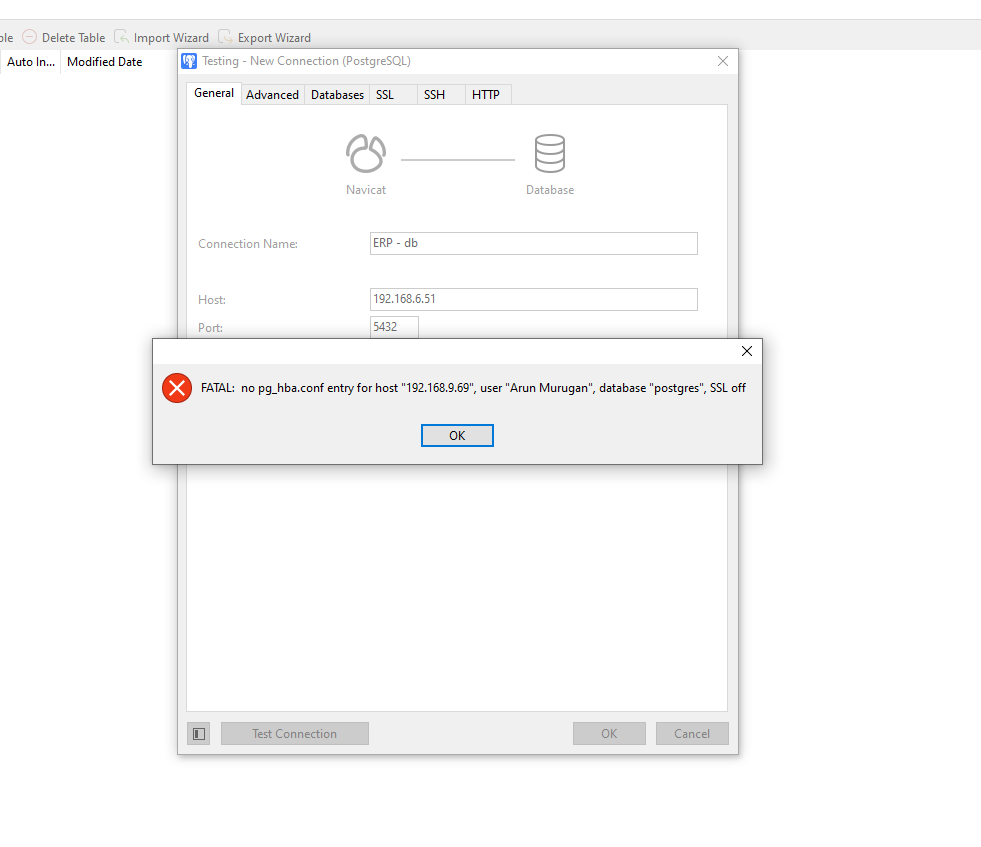Click the Database cylinder icon
This screenshot has height=847, width=981.
[550, 153]
